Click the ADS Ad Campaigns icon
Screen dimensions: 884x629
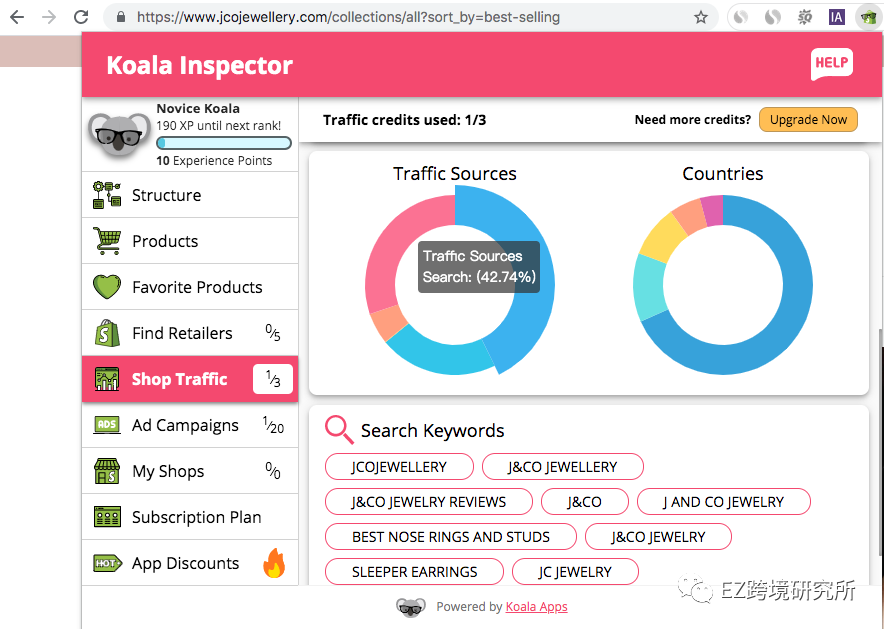(107, 425)
